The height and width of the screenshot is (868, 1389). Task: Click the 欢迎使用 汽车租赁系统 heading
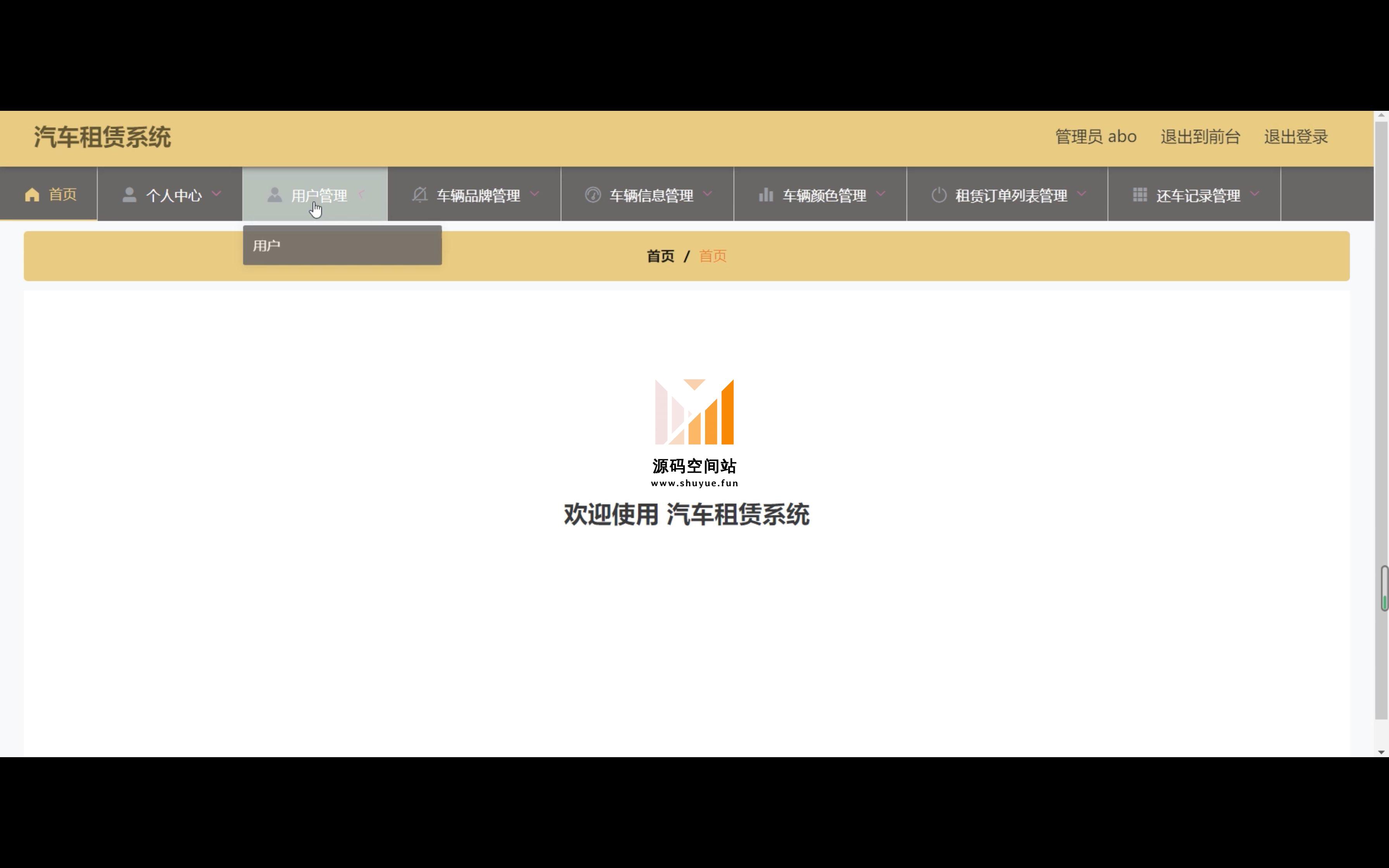pos(686,514)
